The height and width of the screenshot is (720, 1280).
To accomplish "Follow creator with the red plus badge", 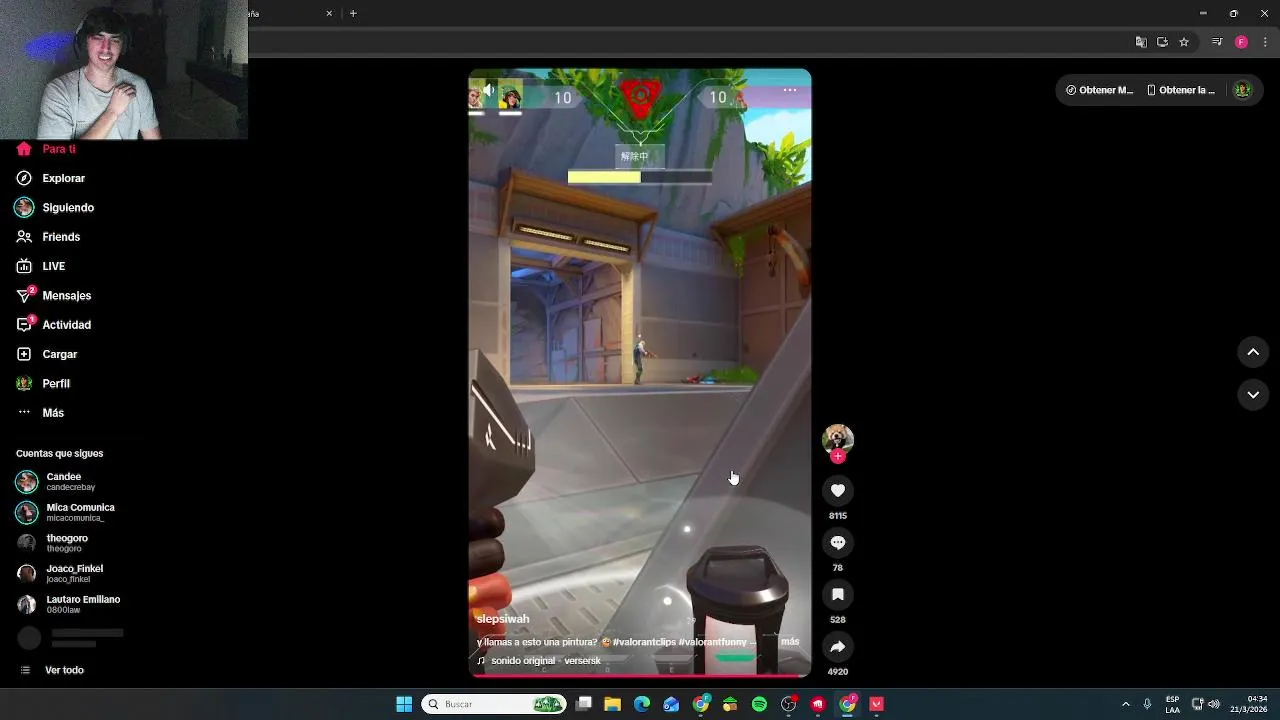I will 838,456.
